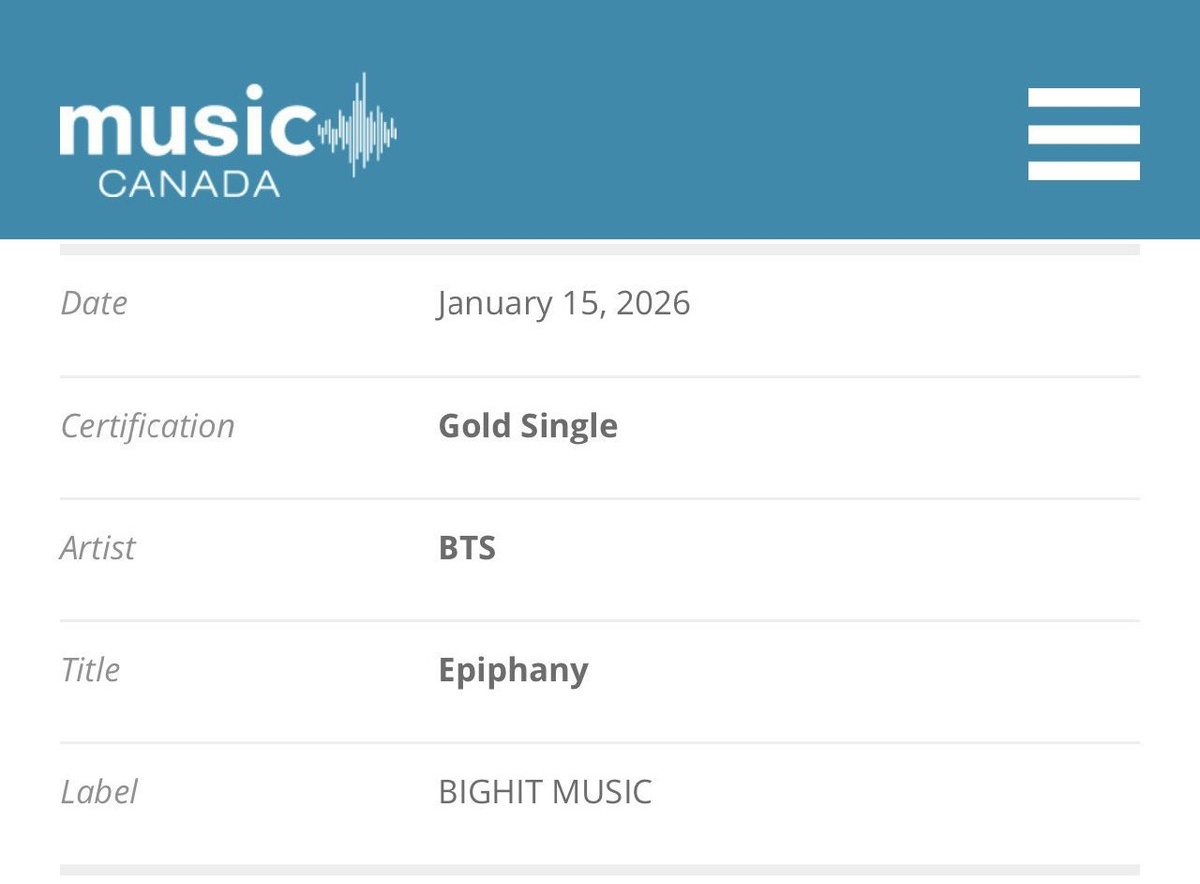Click the Music Canada logo
Viewport: 1200px width, 884px height.
pyautogui.click(x=228, y=135)
